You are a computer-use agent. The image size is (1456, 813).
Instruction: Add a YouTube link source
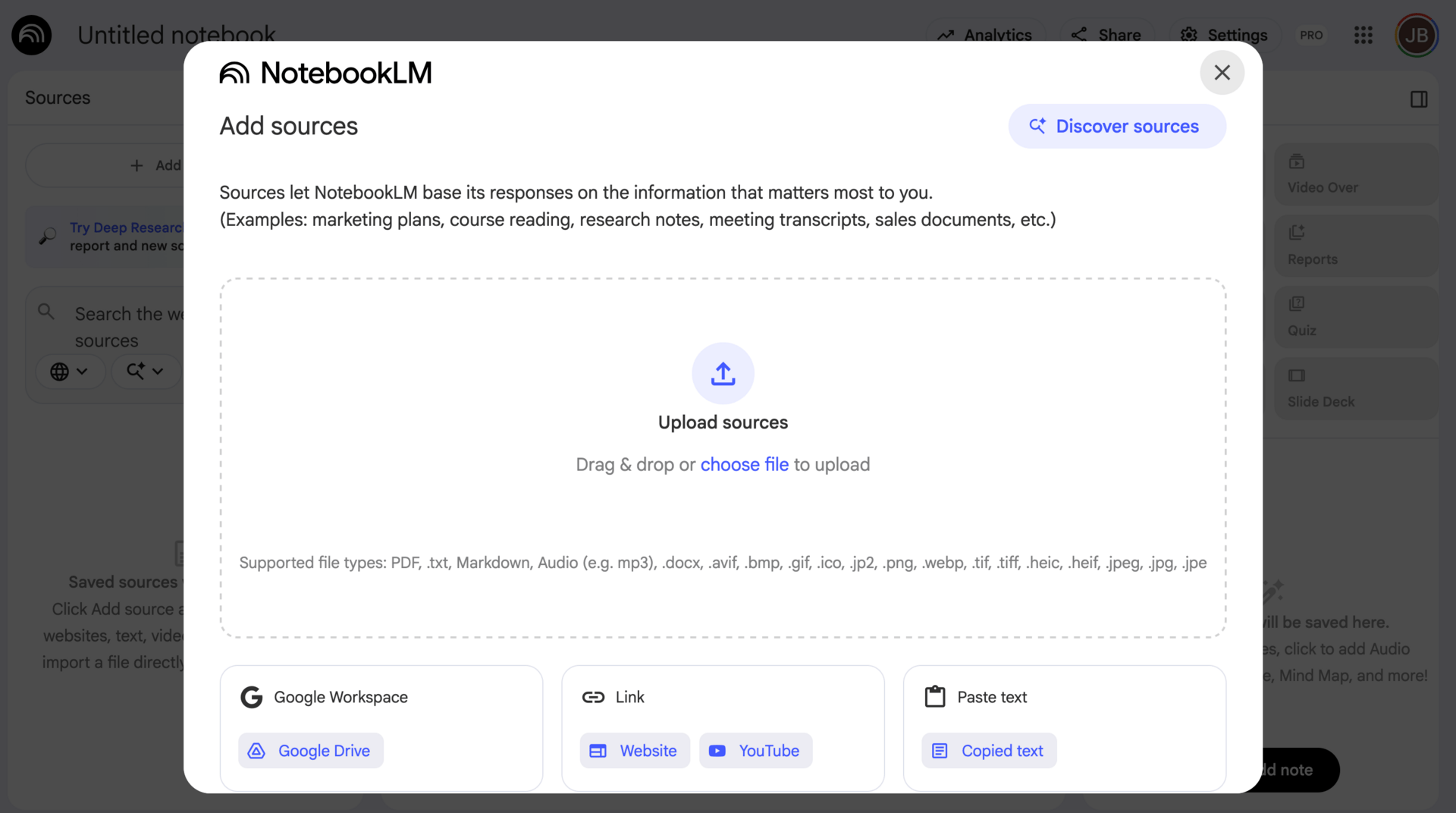[x=755, y=751]
